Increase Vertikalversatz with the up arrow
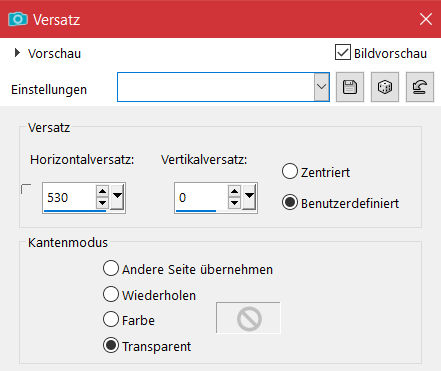Image resolution: width=441 pixels, height=371 pixels. point(234,191)
